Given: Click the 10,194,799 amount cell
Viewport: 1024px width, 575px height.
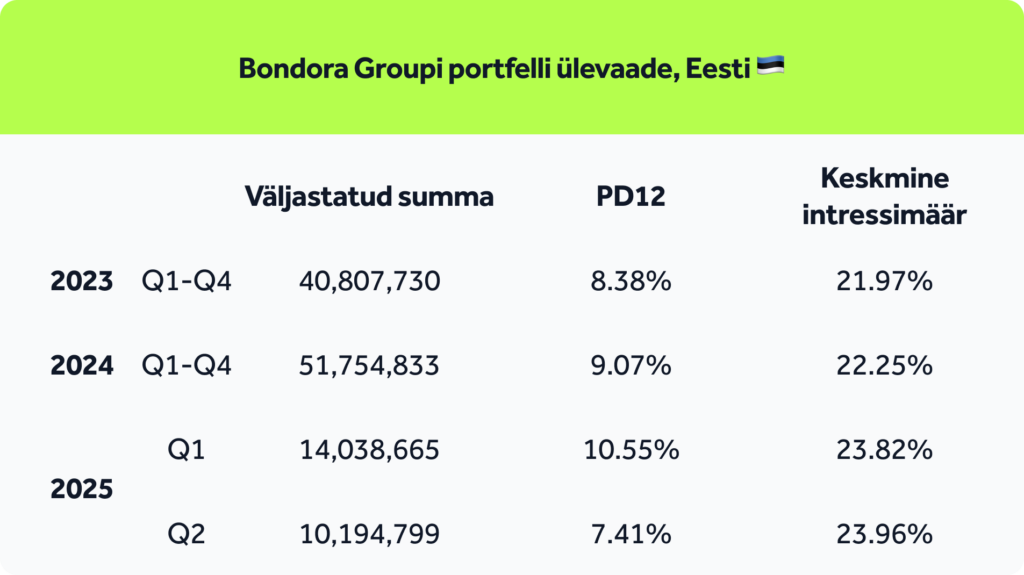Looking at the screenshot, I should click(x=370, y=534).
